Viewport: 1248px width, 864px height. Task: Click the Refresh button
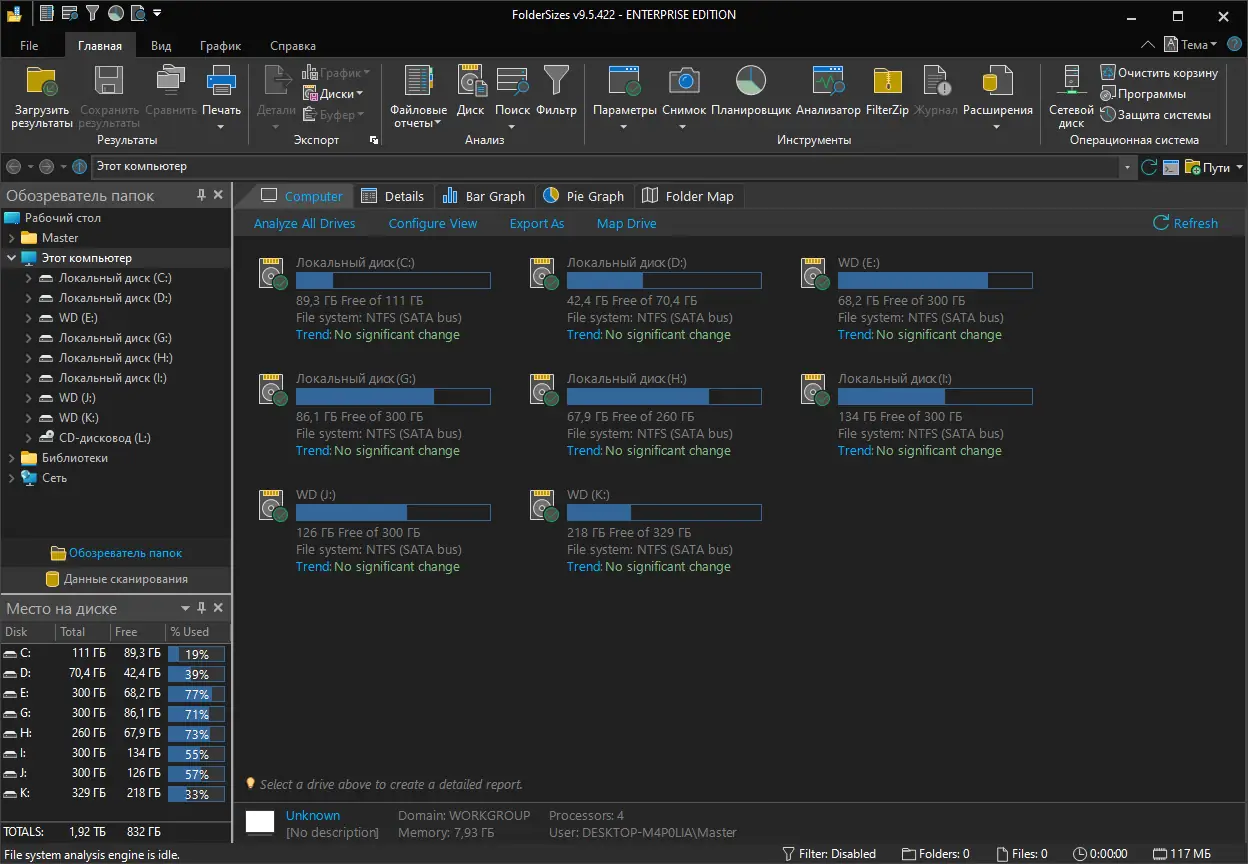(x=1186, y=223)
